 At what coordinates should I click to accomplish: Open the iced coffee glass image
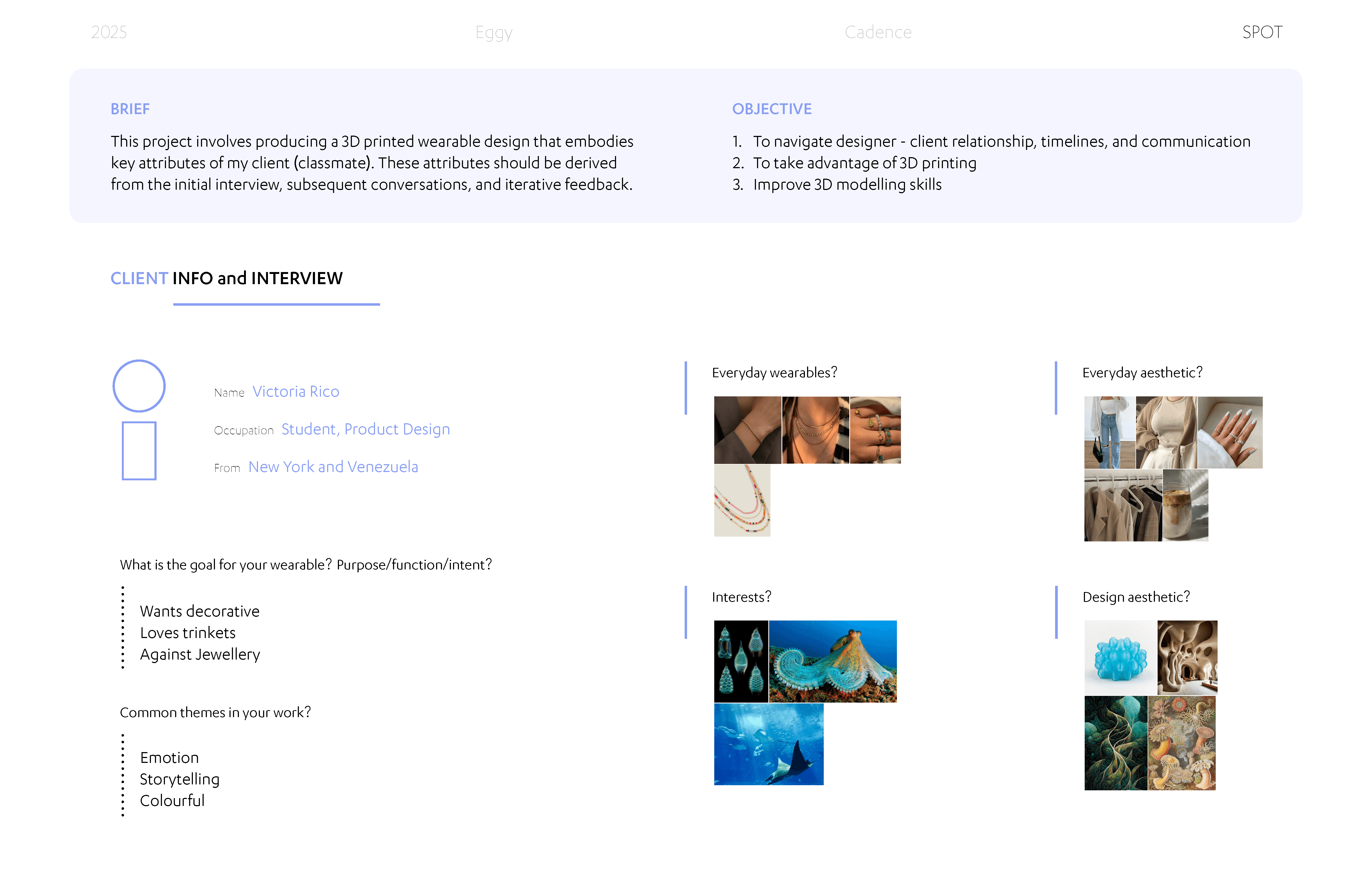point(1185,505)
